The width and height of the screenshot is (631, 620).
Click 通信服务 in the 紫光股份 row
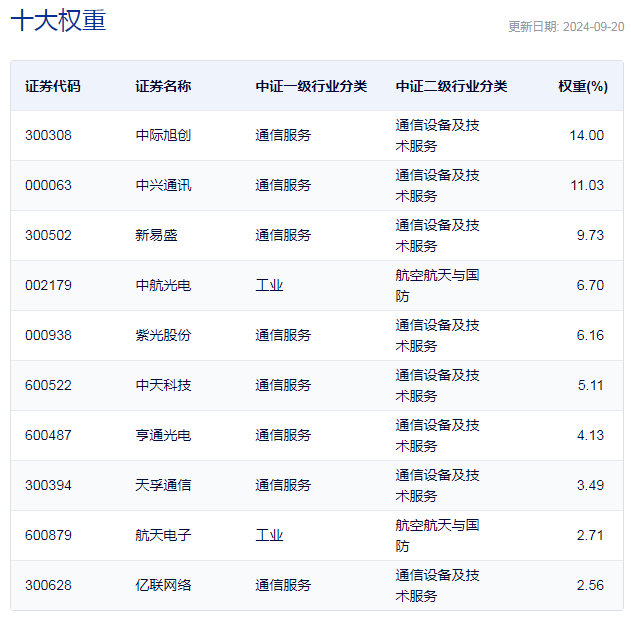click(283, 335)
